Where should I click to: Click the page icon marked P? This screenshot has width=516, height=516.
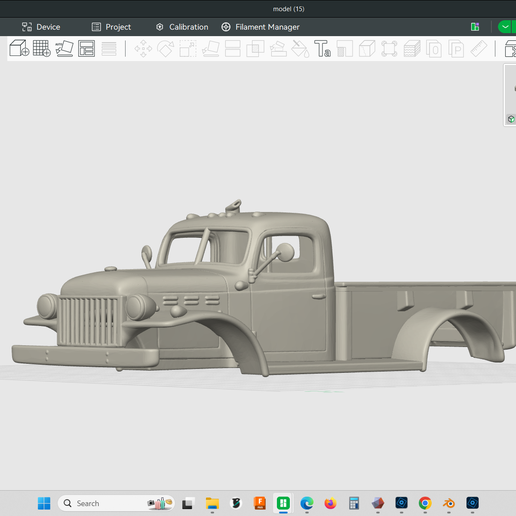pyautogui.click(x=456, y=49)
